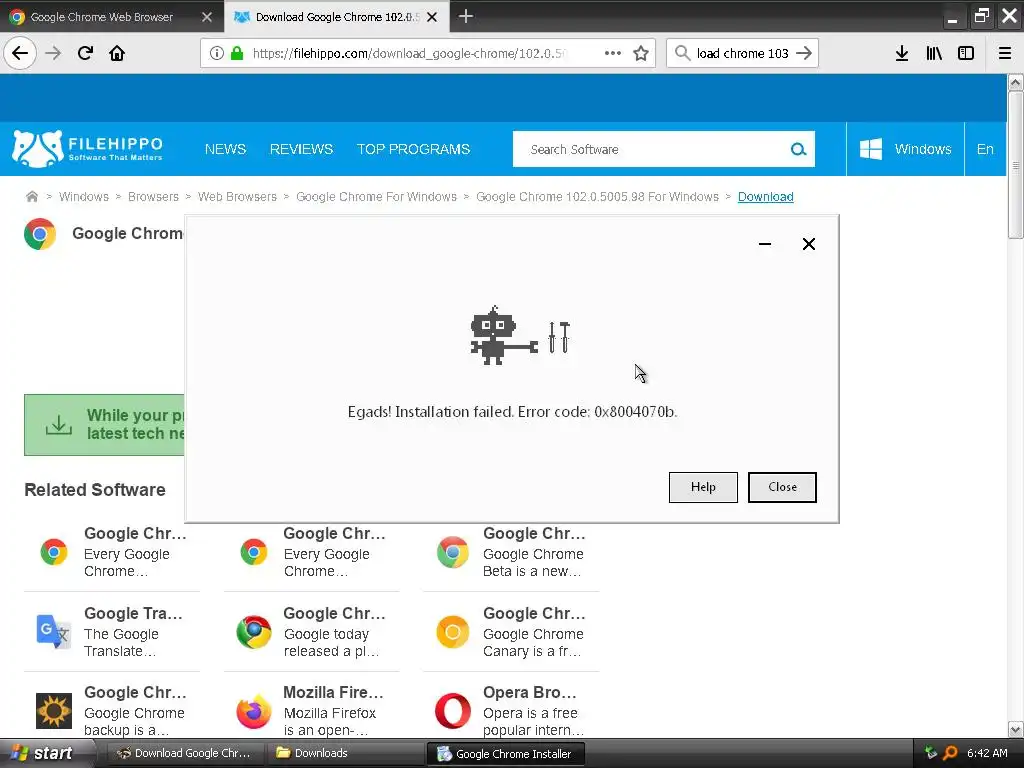Open the REVIEWS menu item
Viewport: 1024px width, 768px height.
[x=301, y=149]
